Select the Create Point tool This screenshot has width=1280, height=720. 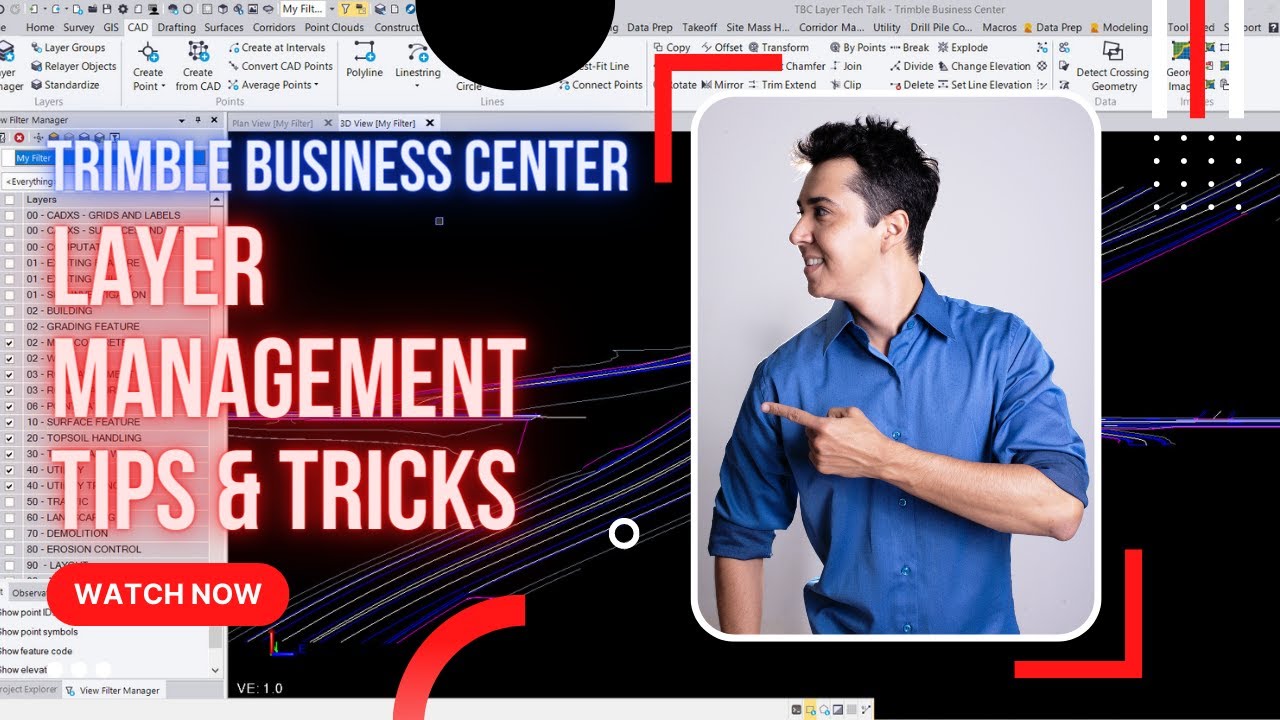pyautogui.click(x=148, y=66)
